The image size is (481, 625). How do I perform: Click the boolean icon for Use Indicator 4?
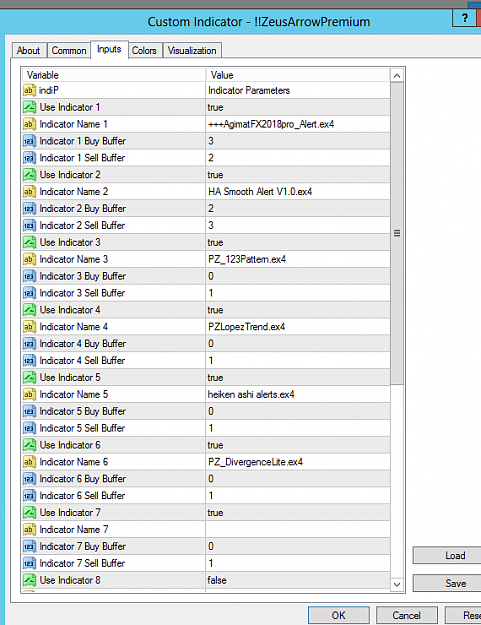pos(29,310)
